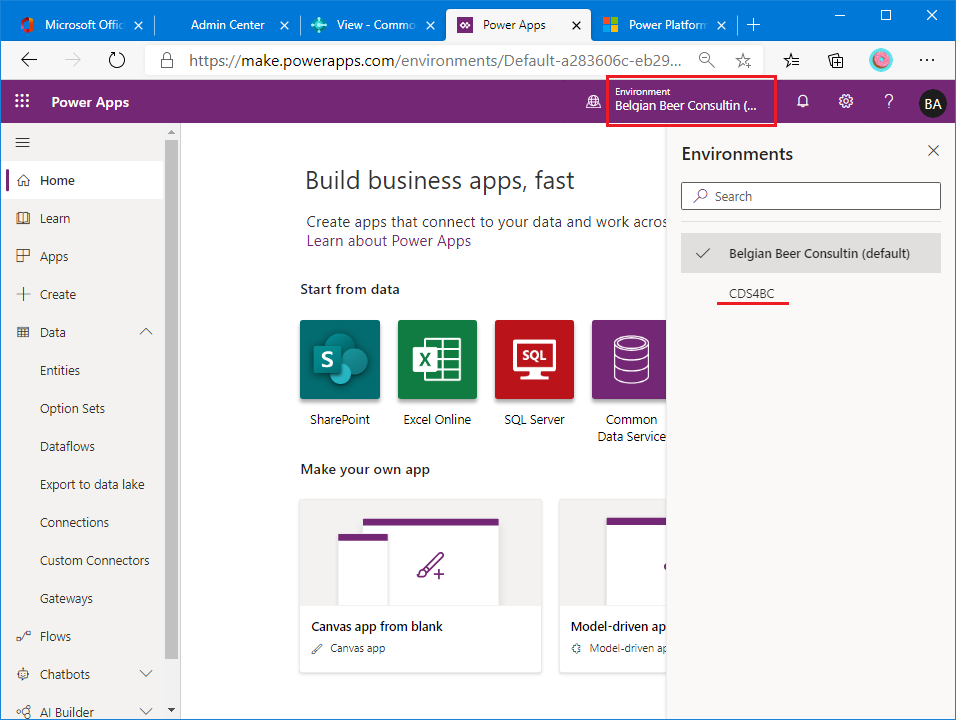This screenshot has width=956, height=720.
Task: Select the SQL Server data source tile
Action: [x=534, y=360]
